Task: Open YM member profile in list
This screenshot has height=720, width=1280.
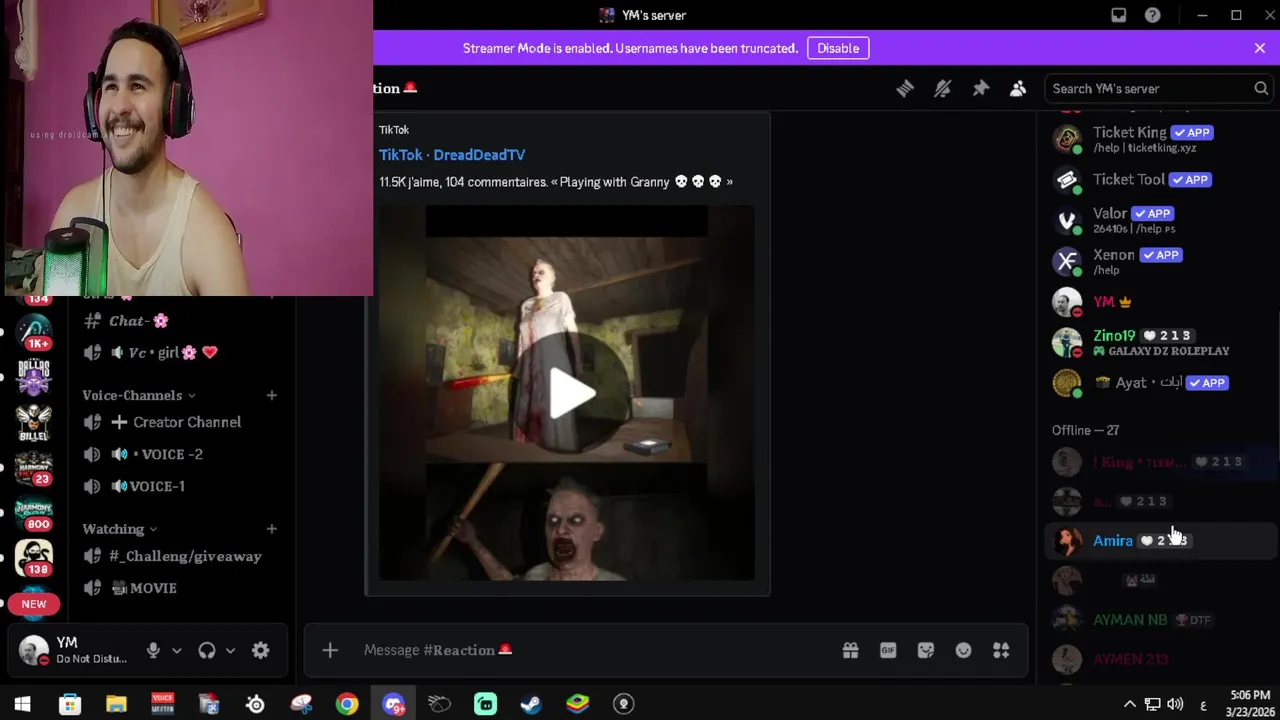Action: click(x=1158, y=302)
